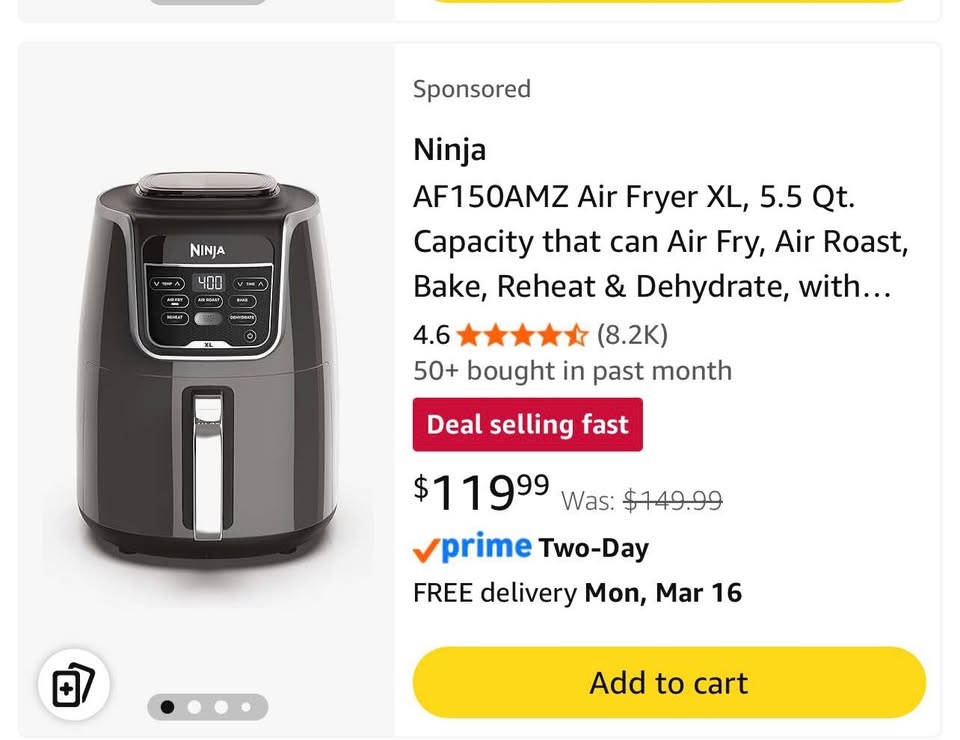
Task: Click the orange star rating icons
Action: (x=523, y=334)
